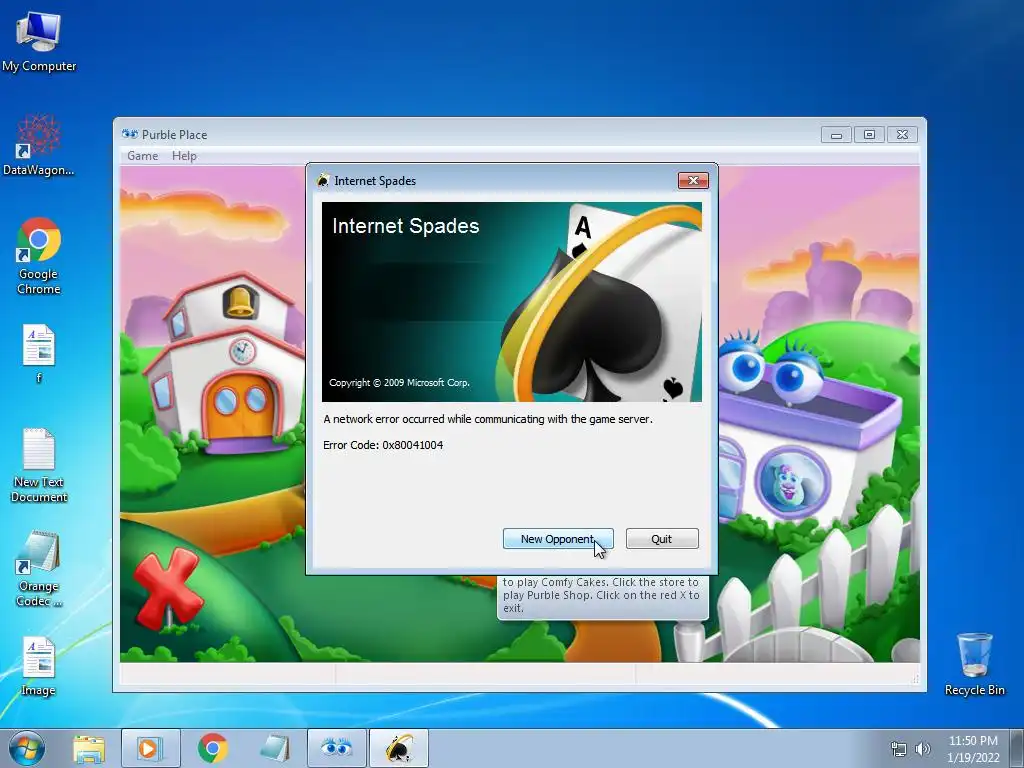Viewport: 1024px width, 768px height.
Task: Open the document named f
Action: (x=39, y=353)
